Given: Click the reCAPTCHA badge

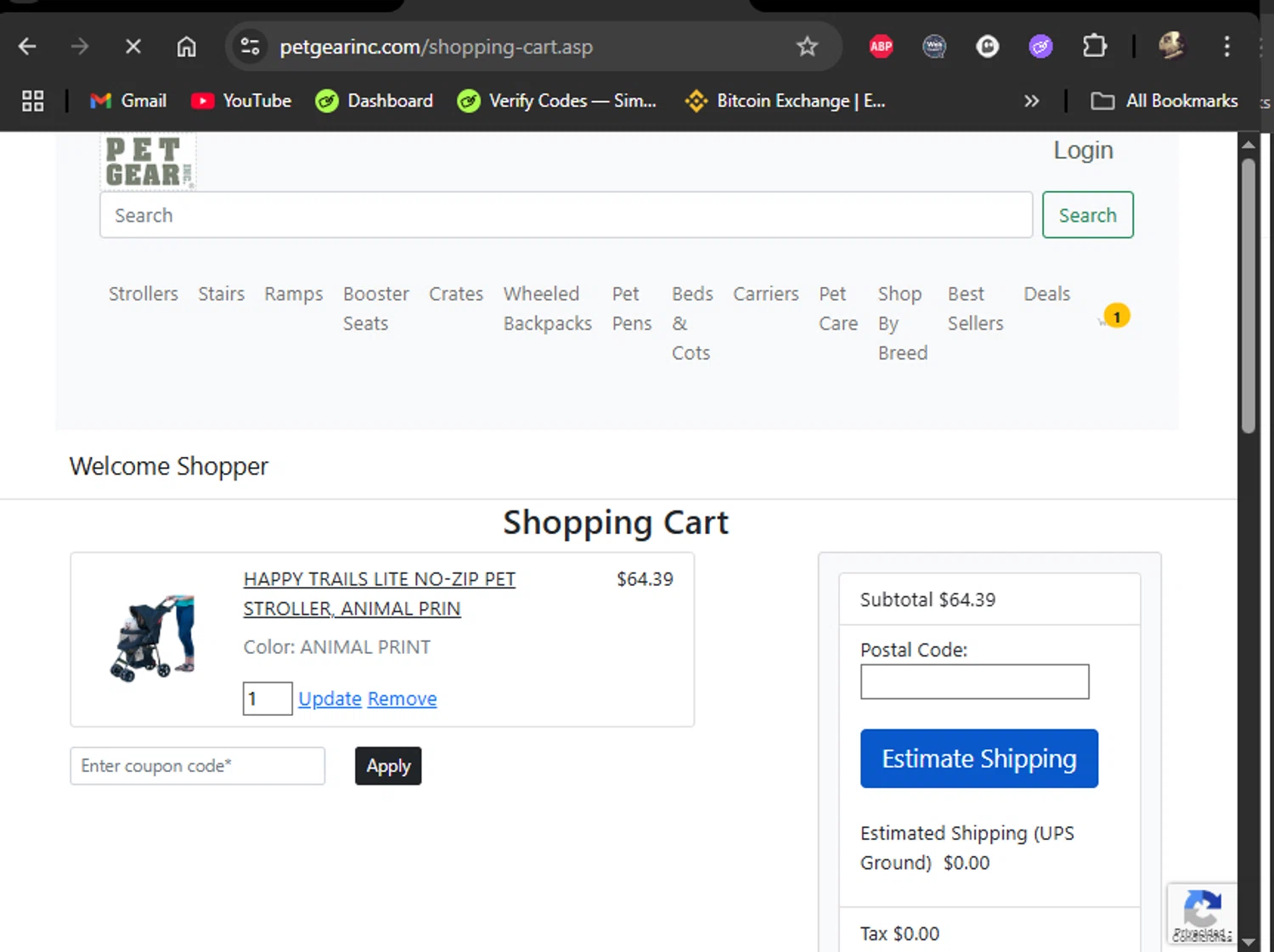Looking at the screenshot, I should tap(1201, 914).
